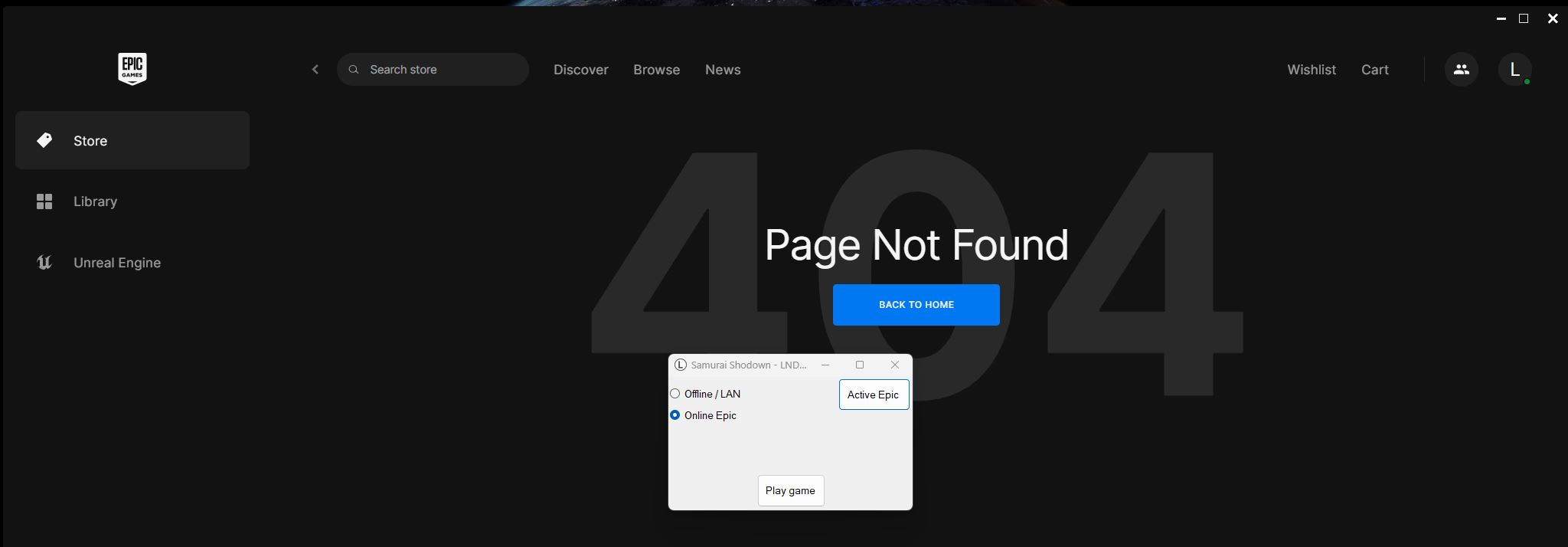Click the Samurai Shodown launcher window icon
1568x547 pixels.
[680, 365]
